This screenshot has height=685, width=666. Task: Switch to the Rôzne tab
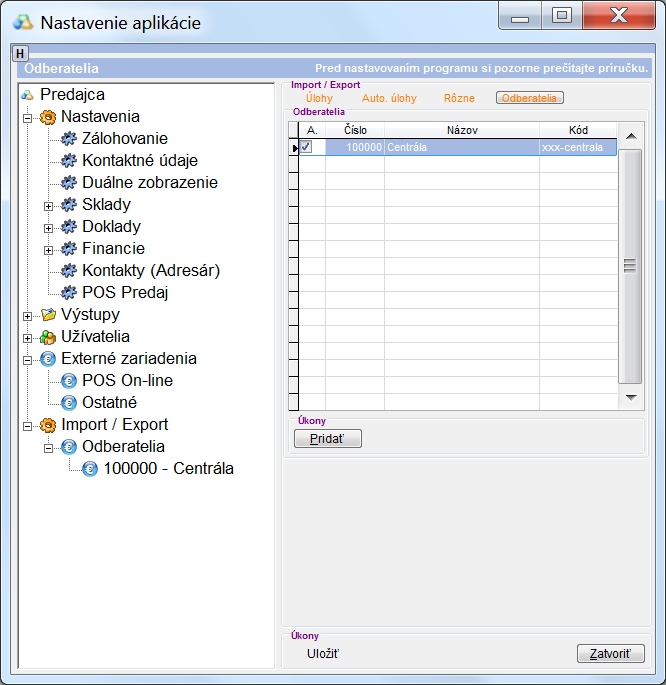[459, 98]
